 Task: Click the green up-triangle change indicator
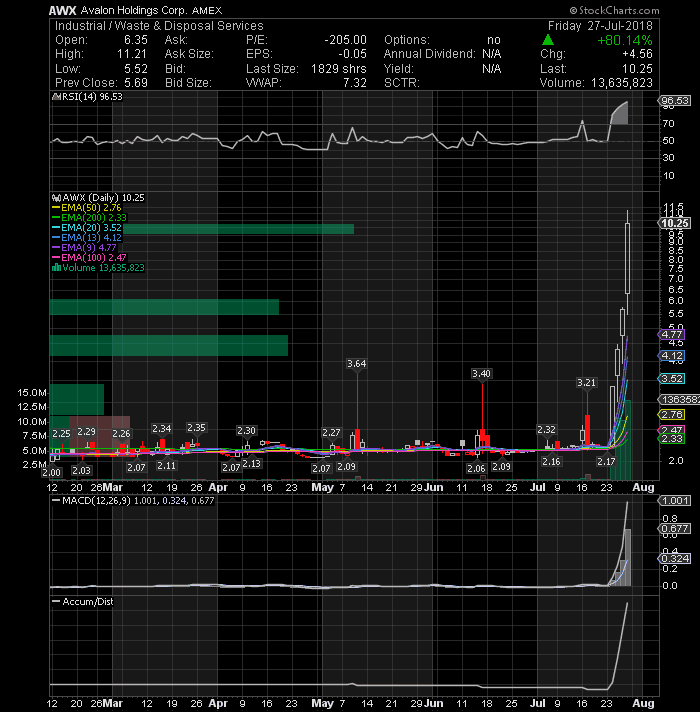tap(548, 40)
